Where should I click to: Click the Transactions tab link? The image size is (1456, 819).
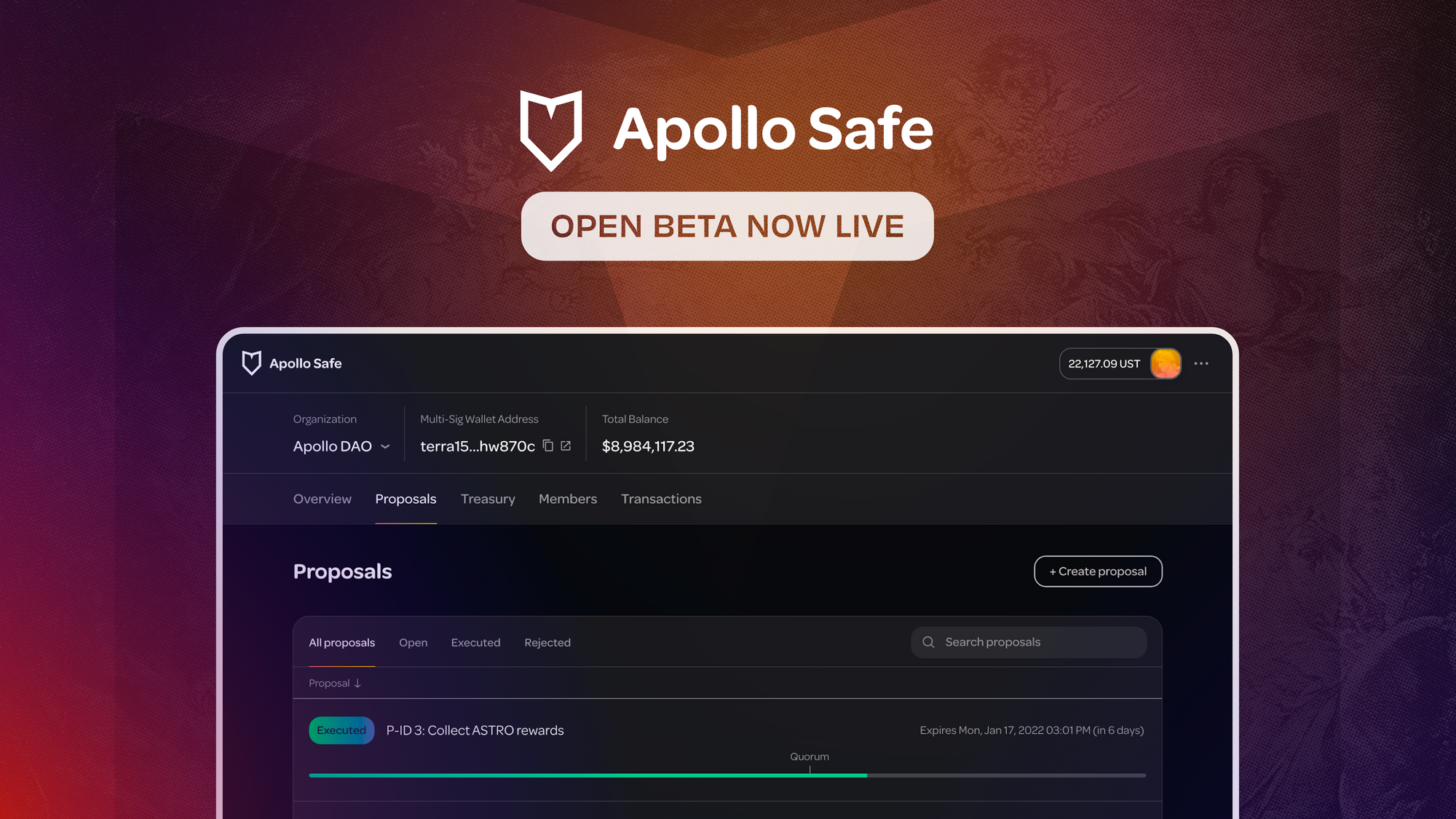click(660, 498)
